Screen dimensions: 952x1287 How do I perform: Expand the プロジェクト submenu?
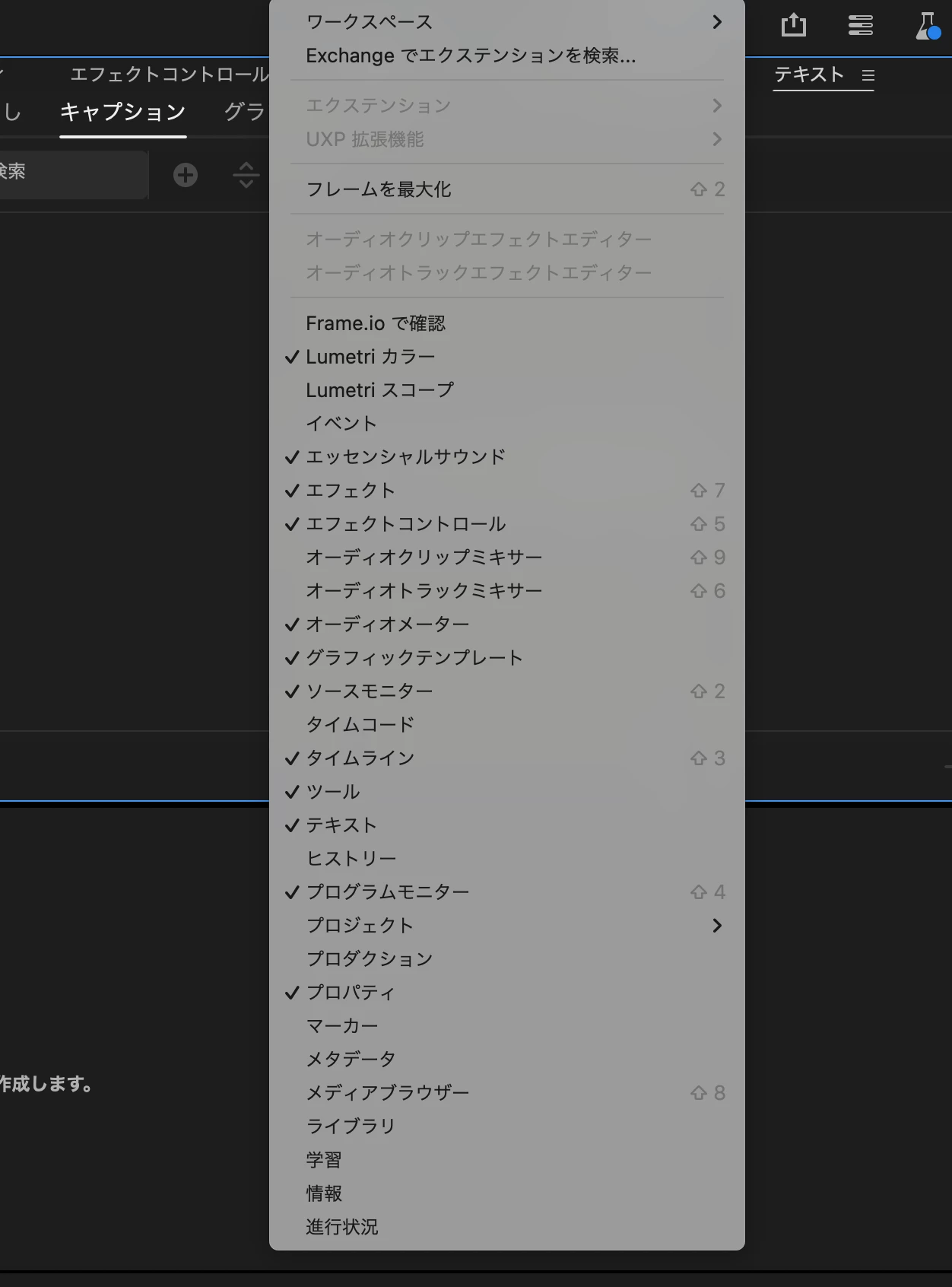[x=507, y=926]
